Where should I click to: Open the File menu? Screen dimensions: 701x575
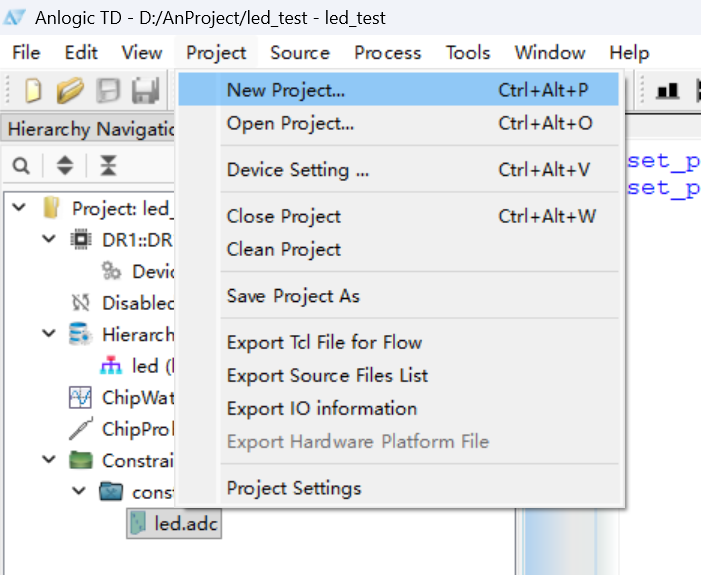pyautogui.click(x=26, y=53)
